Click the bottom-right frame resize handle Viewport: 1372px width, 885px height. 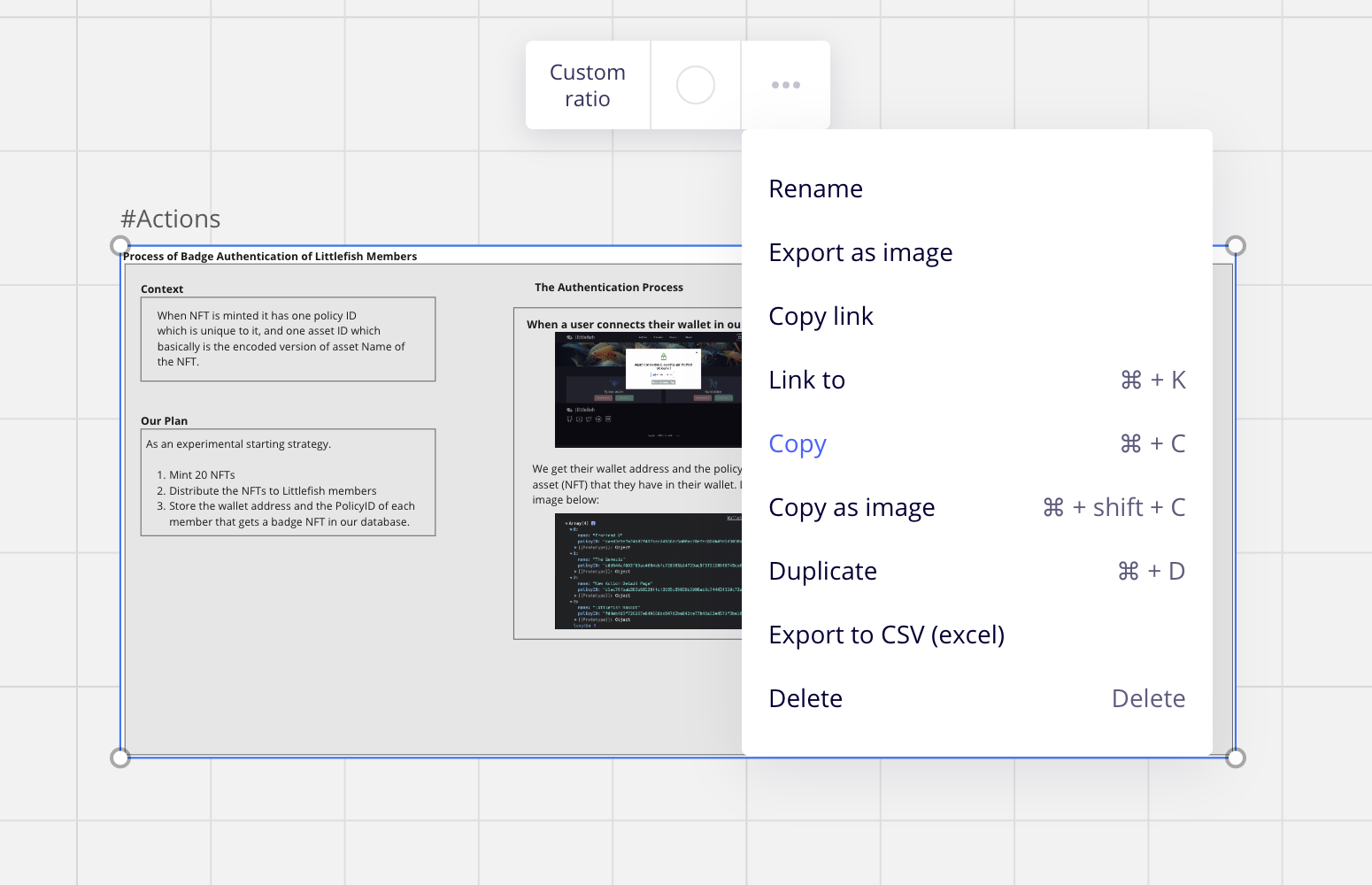1236,758
